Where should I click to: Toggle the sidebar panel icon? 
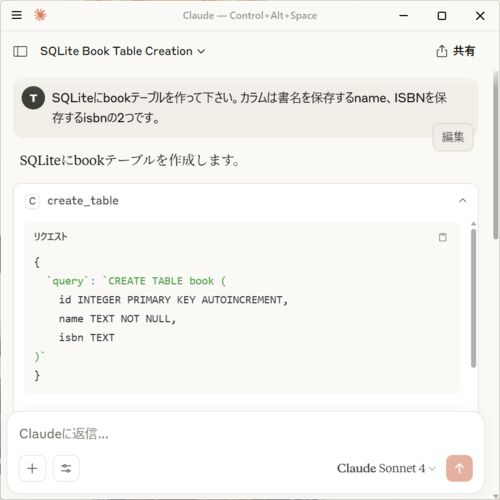point(20,51)
